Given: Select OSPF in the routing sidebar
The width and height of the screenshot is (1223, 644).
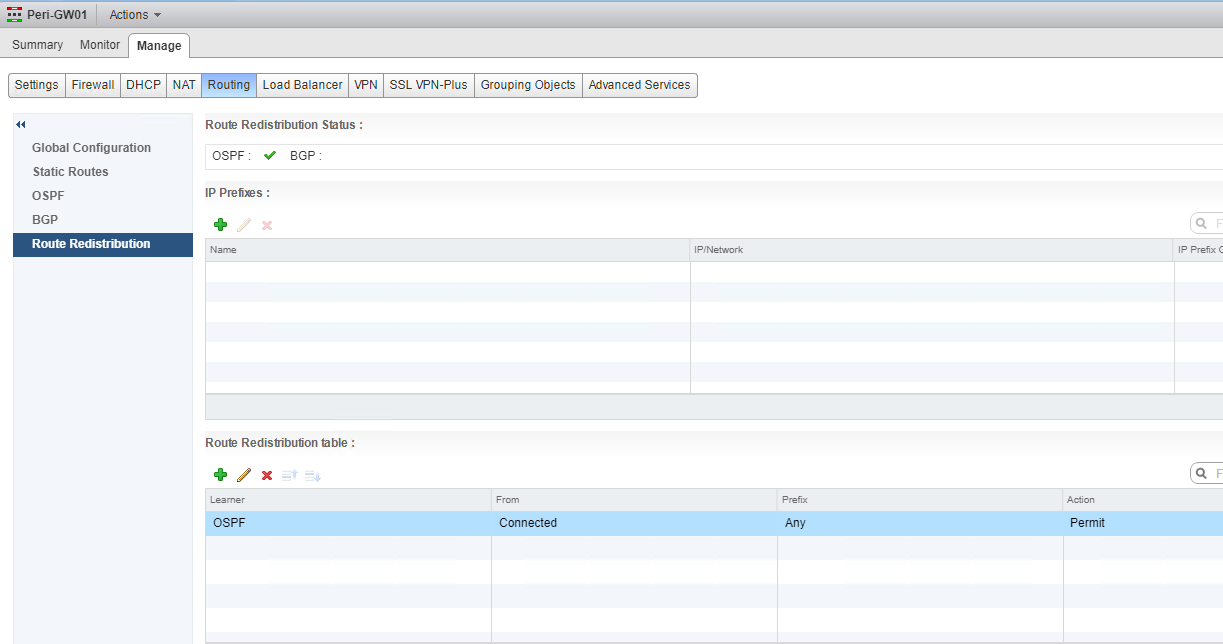Looking at the screenshot, I should tap(48, 196).
